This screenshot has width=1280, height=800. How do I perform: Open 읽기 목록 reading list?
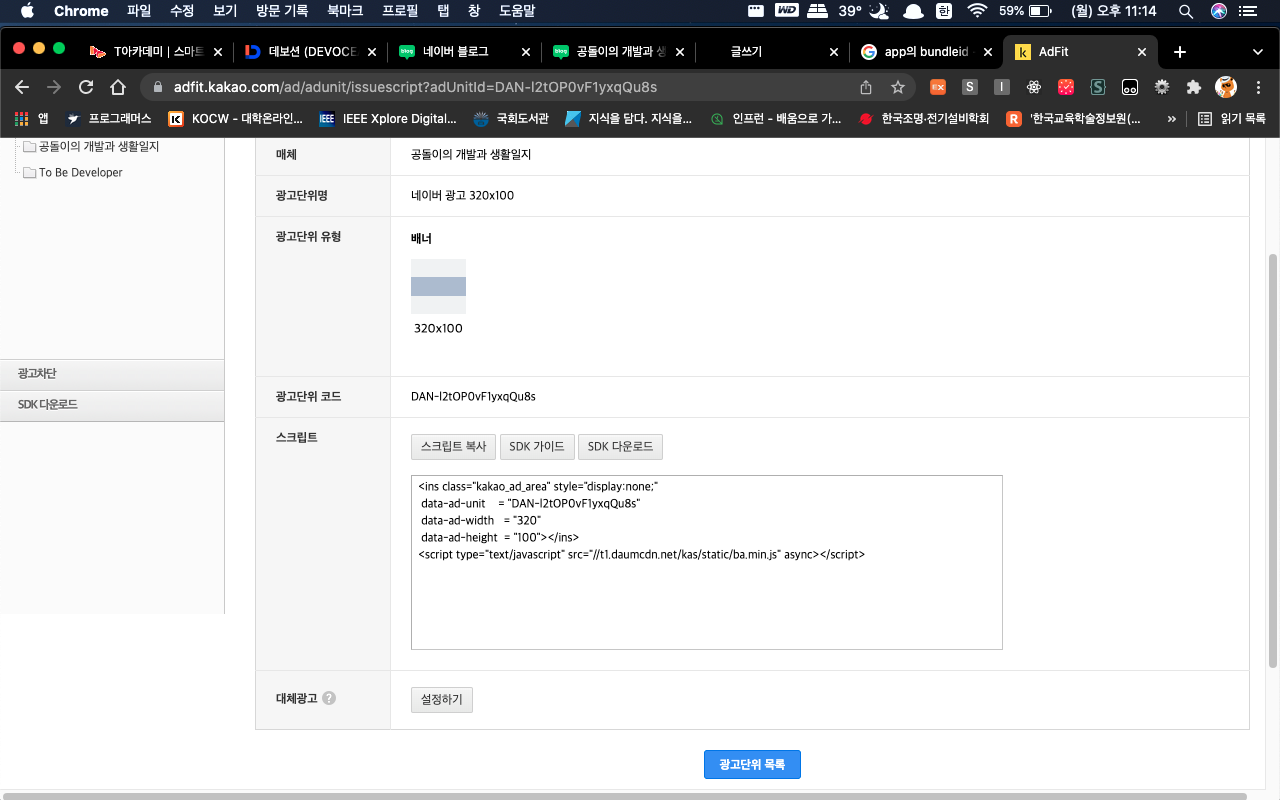tap(1232, 118)
